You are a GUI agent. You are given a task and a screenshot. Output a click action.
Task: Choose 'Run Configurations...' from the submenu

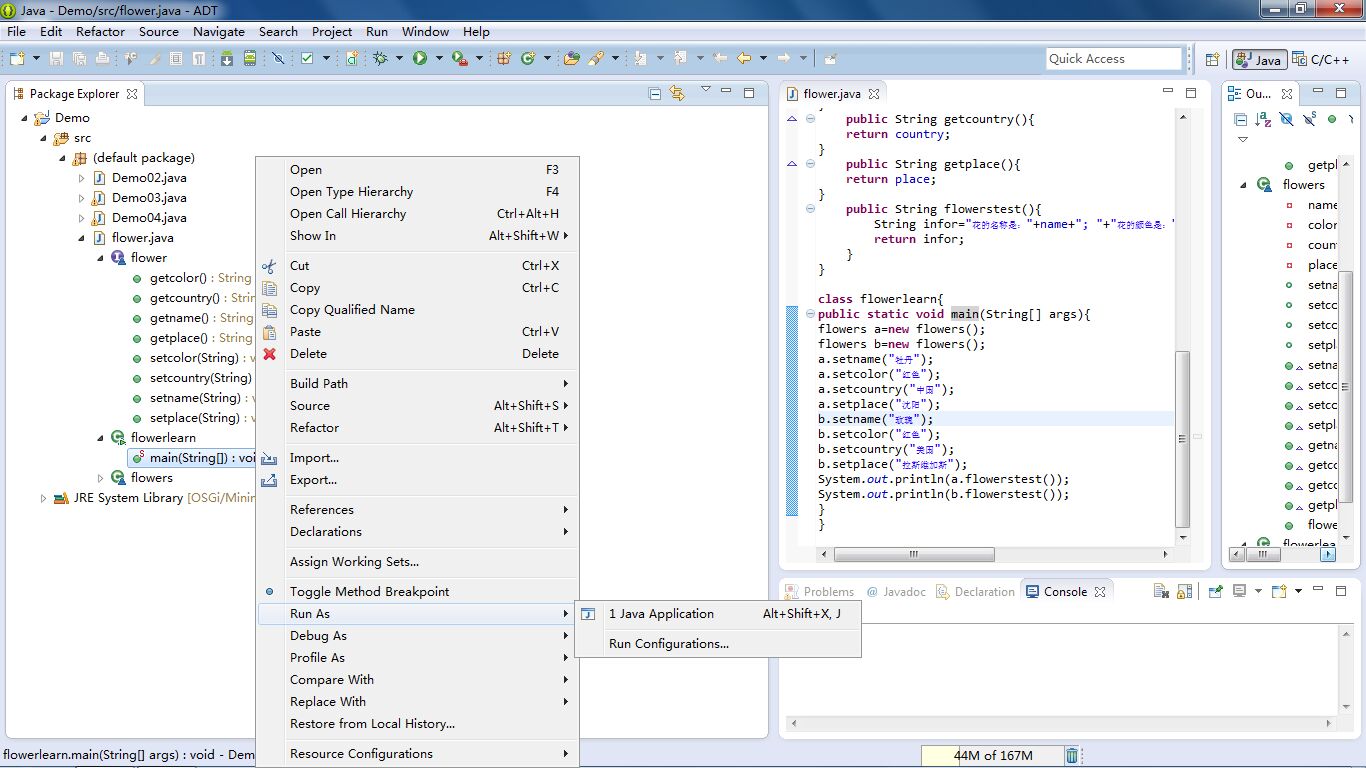[x=718, y=644]
